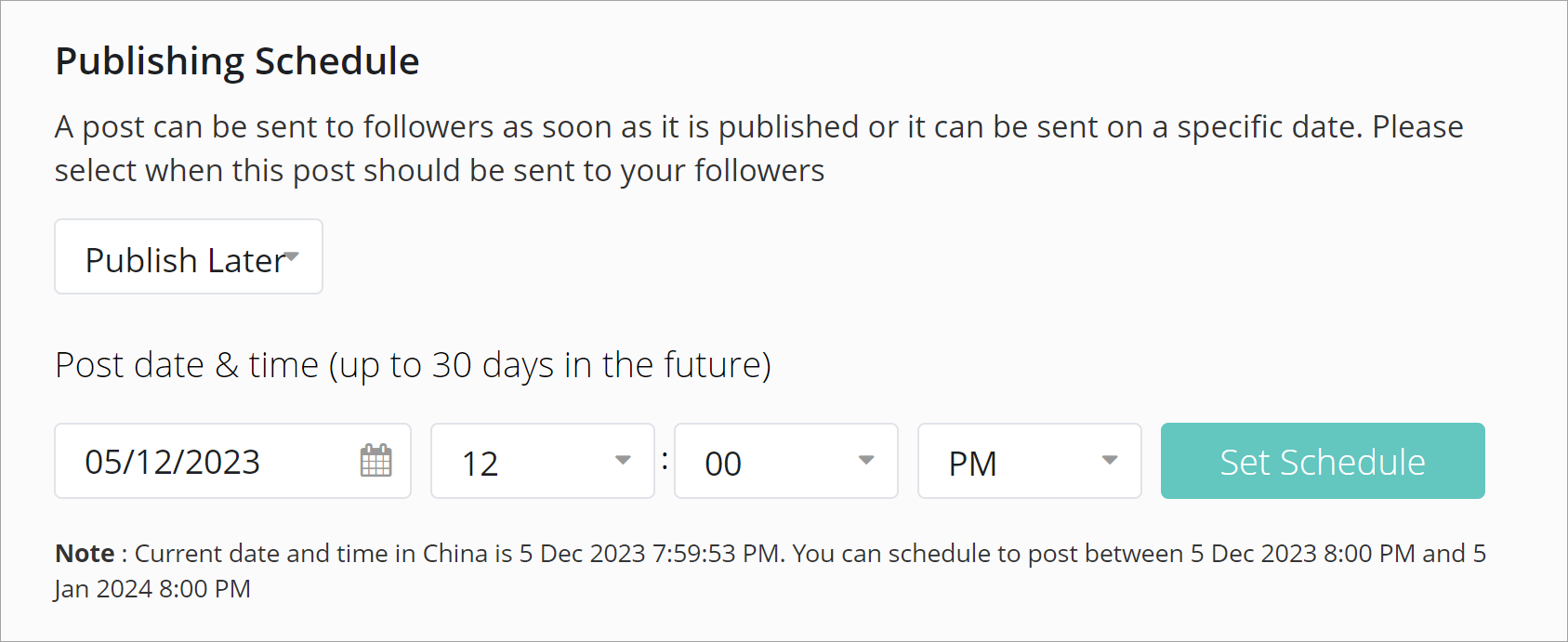Click the Publish Later dropdown arrow
The width and height of the screenshot is (1568, 642).
tap(292, 256)
